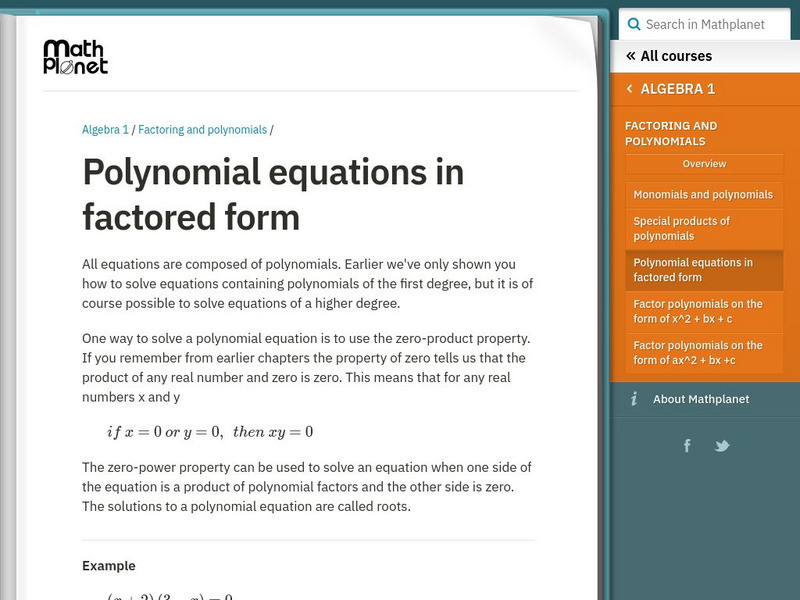Click the Twitter bird icon
Screen dimensions: 800x600
point(722,446)
